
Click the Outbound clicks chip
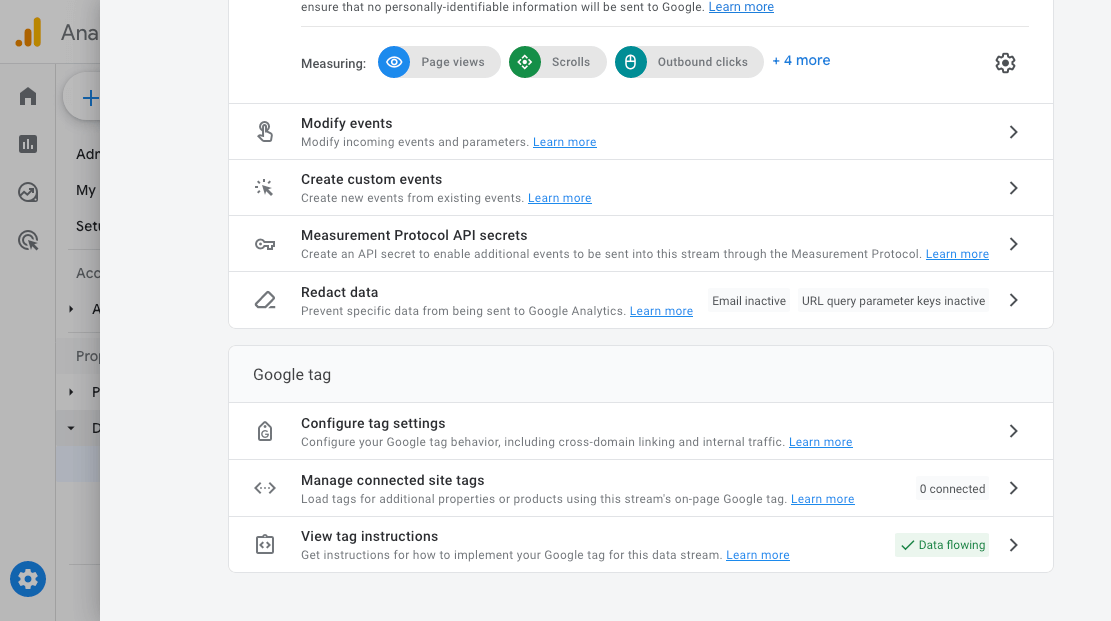coord(689,62)
